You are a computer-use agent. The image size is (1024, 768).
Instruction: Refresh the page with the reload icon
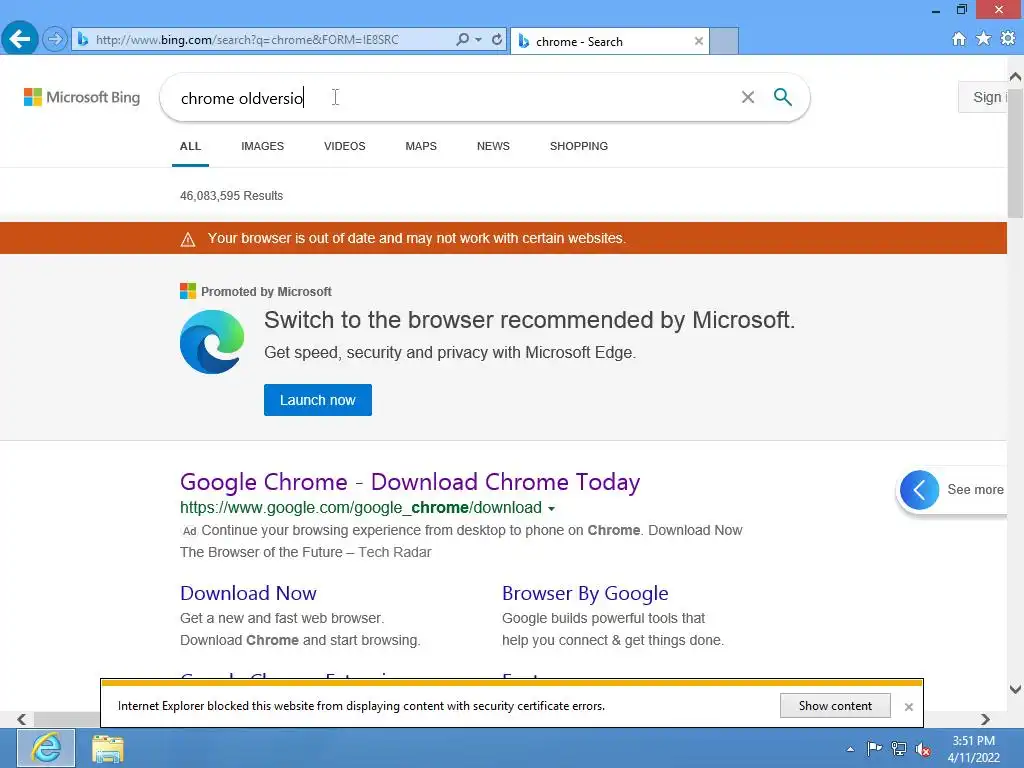coord(497,39)
